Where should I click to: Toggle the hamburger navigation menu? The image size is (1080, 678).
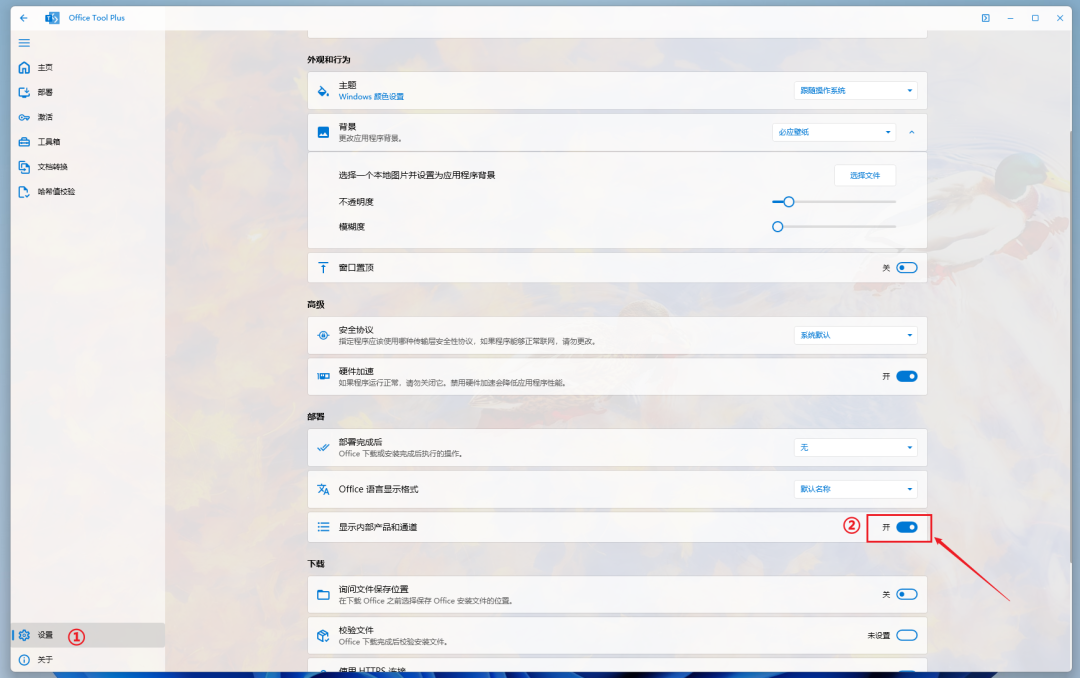point(24,43)
